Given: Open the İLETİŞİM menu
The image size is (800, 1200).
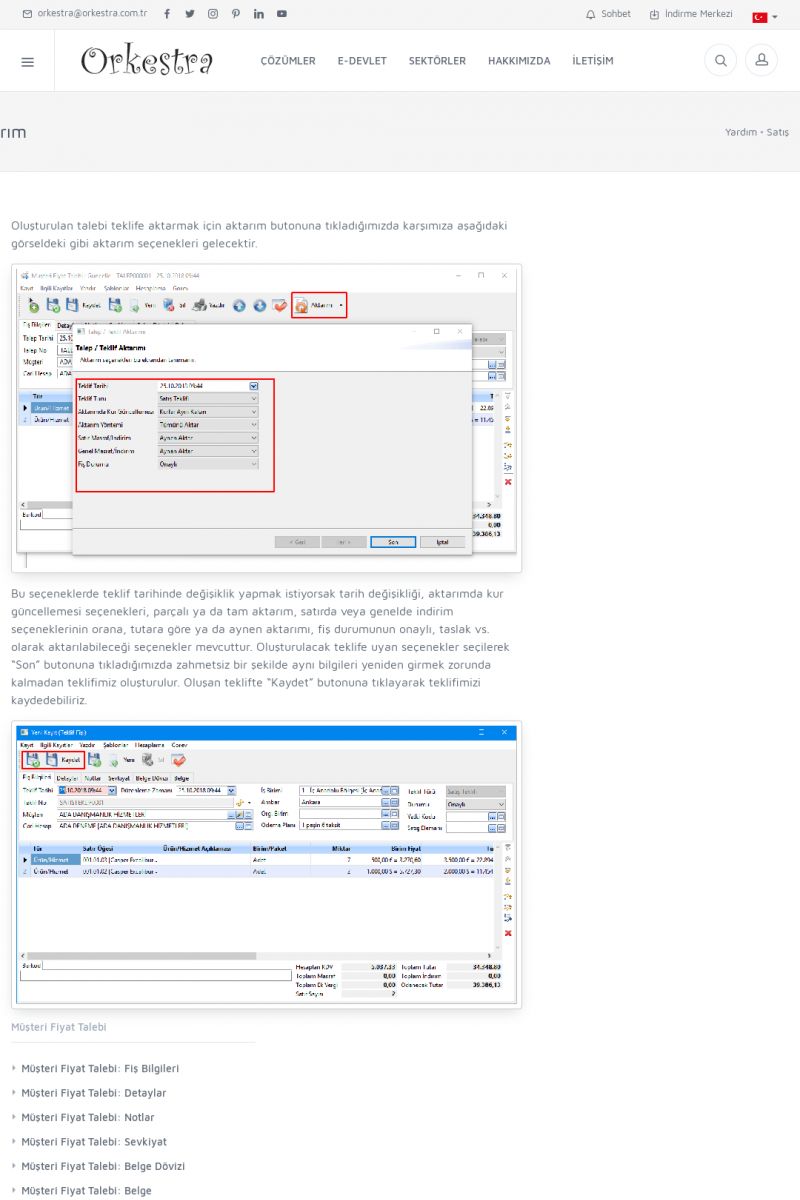Looking at the screenshot, I should pyautogui.click(x=593, y=61).
